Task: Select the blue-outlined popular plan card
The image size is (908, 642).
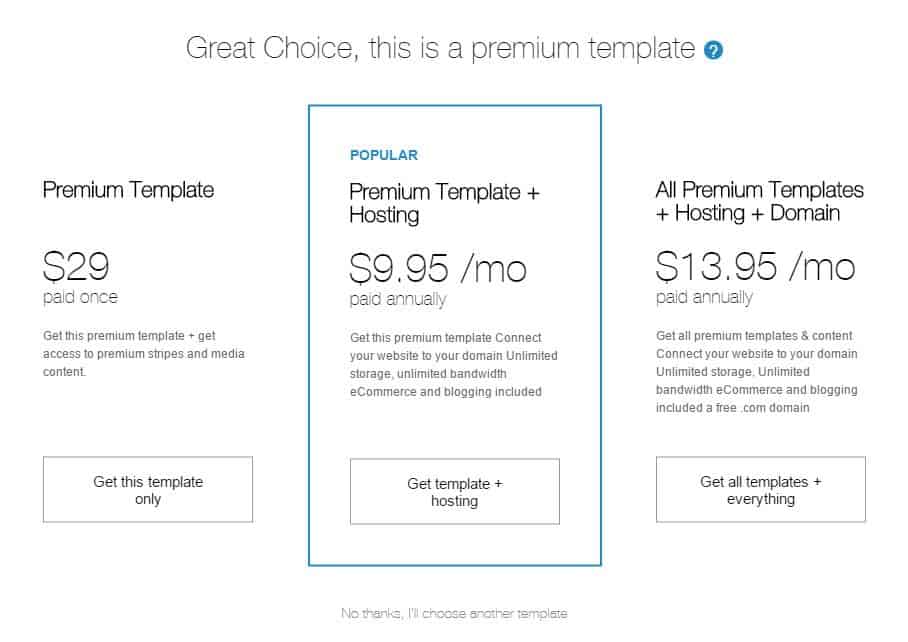Action: (x=455, y=335)
